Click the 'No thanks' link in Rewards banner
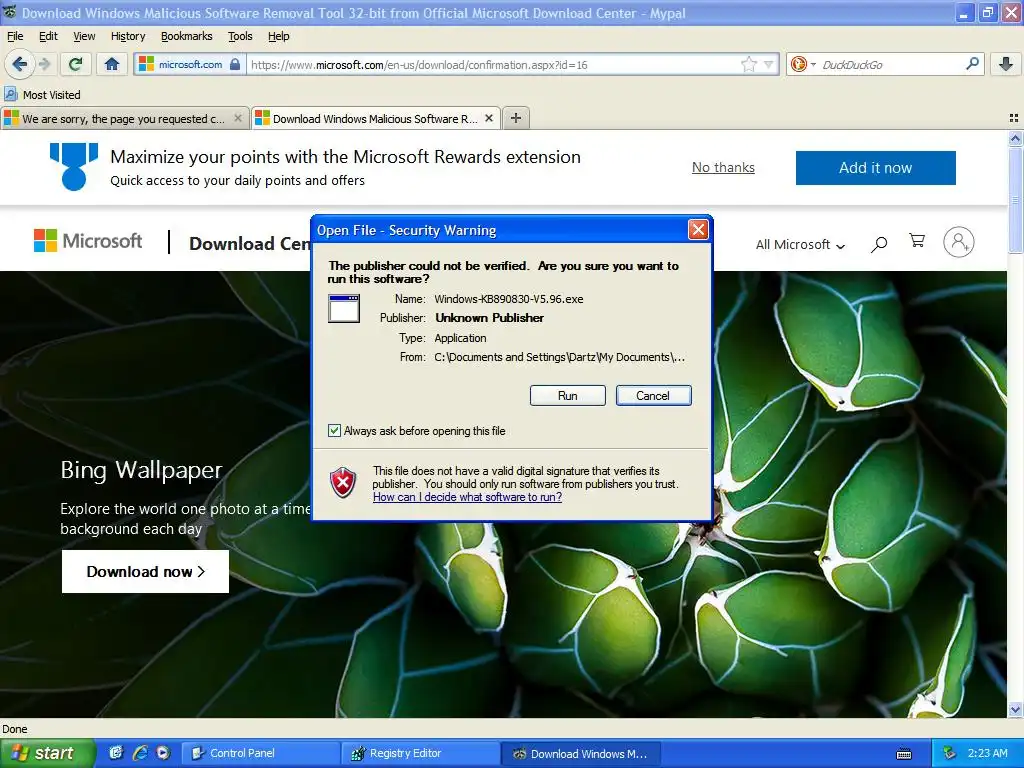Viewport: 1024px width, 768px height. point(723,168)
